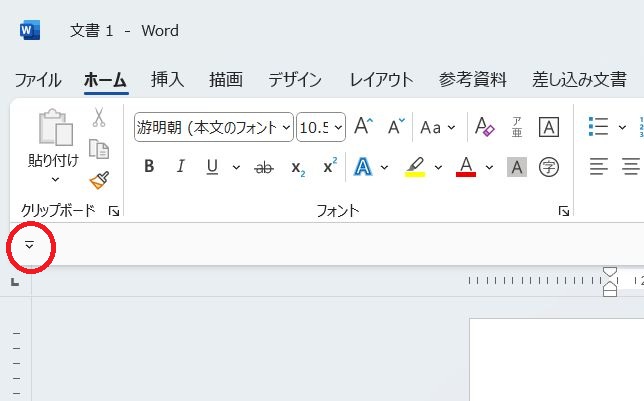
Task: Toggle subscript x₂ button
Action: point(298,168)
